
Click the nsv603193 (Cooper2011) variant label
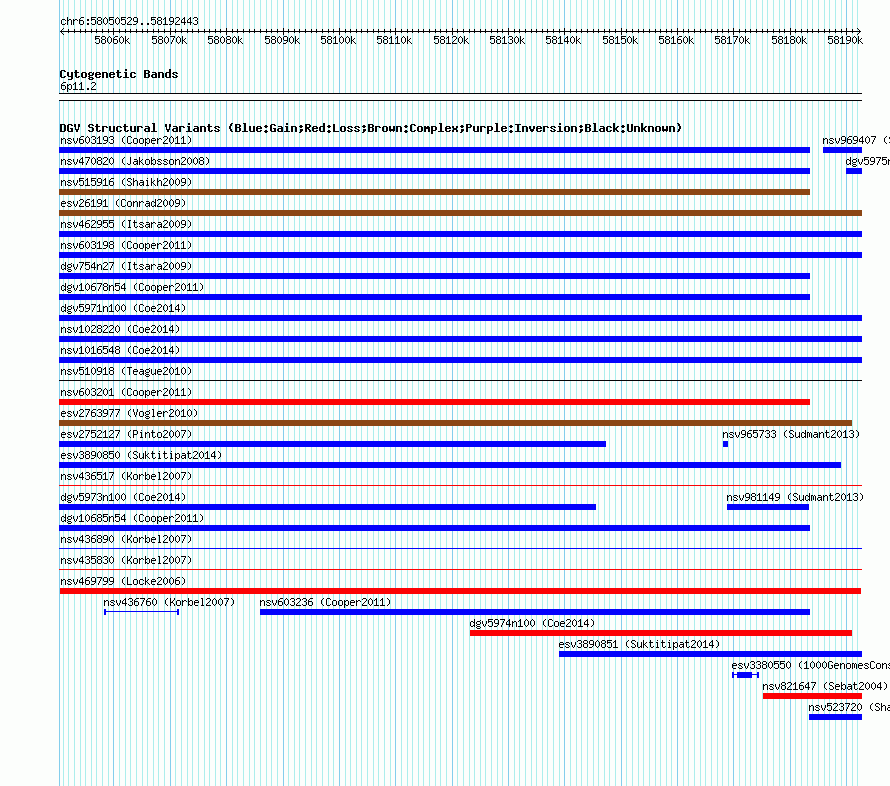[126, 140]
